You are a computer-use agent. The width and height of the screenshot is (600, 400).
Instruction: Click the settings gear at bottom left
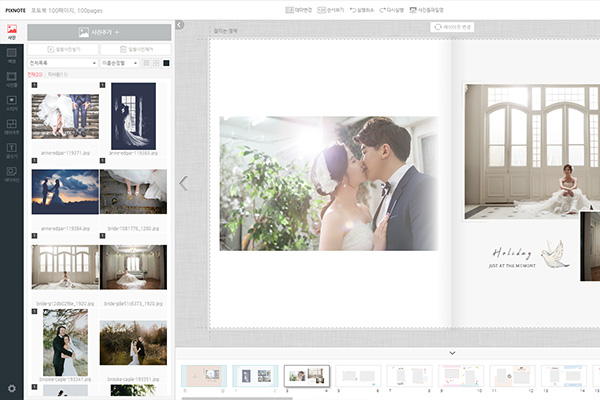pyautogui.click(x=12, y=388)
